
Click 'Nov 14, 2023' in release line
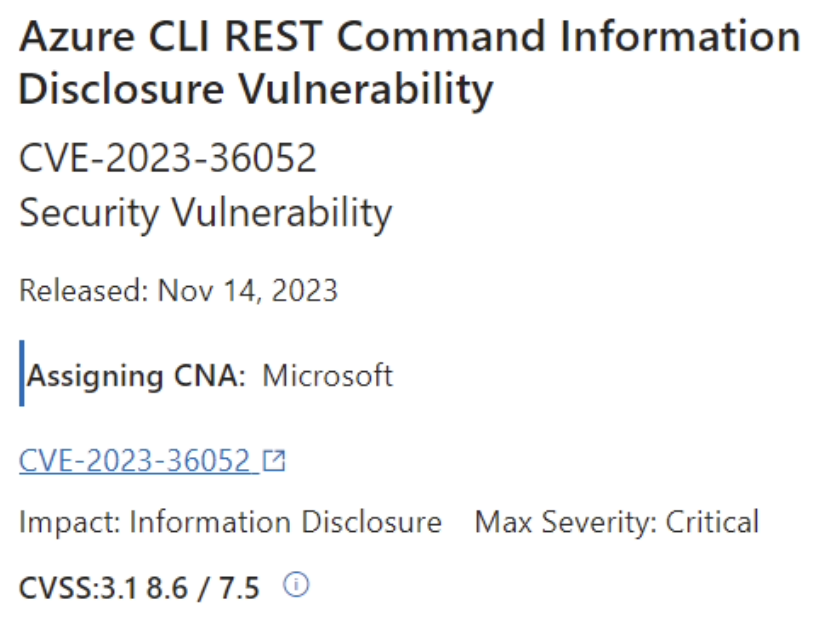[x=248, y=291]
